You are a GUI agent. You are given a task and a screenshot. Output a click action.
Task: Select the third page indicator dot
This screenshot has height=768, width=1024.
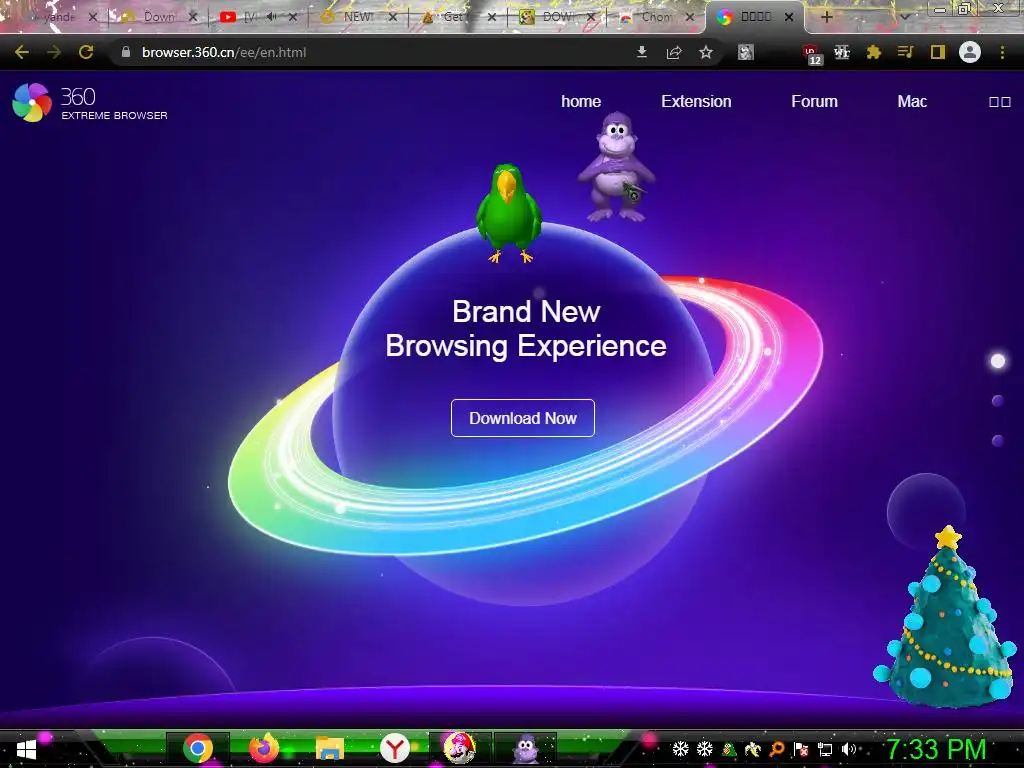pyautogui.click(x=998, y=441)
